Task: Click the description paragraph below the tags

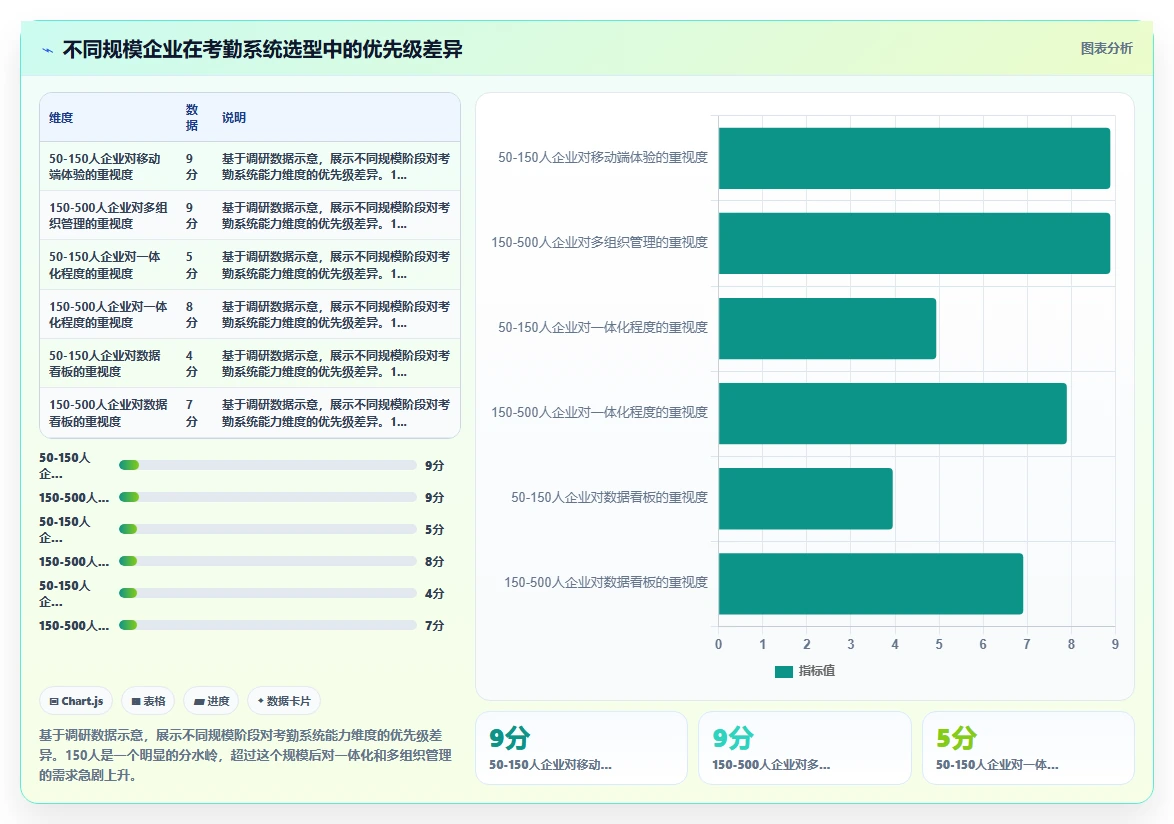Action: tap(246, 755)
